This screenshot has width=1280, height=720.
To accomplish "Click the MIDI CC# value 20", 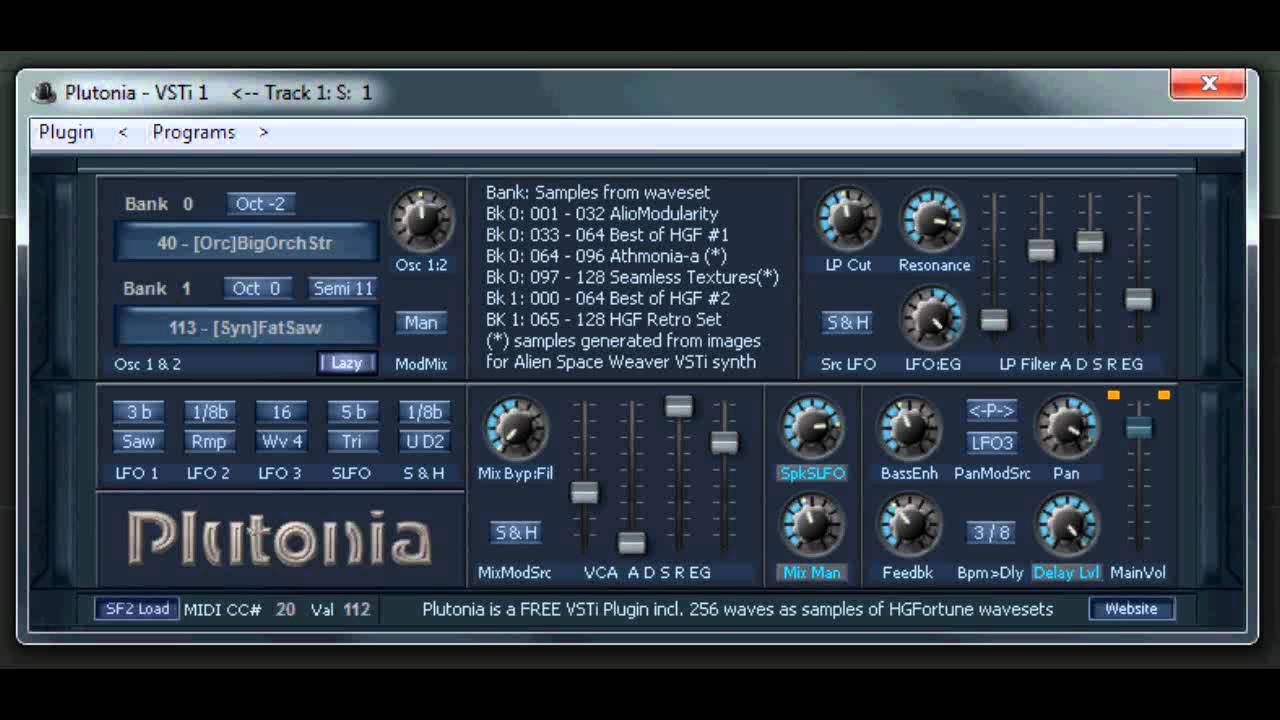I will [286, 608].
